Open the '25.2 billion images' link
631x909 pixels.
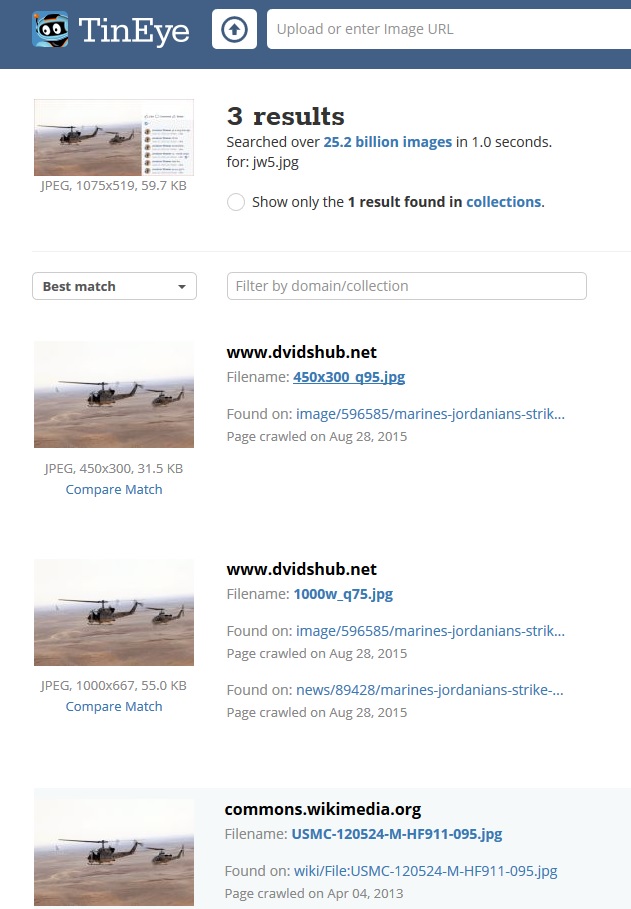pyautogui.click(x=387, y=142)
